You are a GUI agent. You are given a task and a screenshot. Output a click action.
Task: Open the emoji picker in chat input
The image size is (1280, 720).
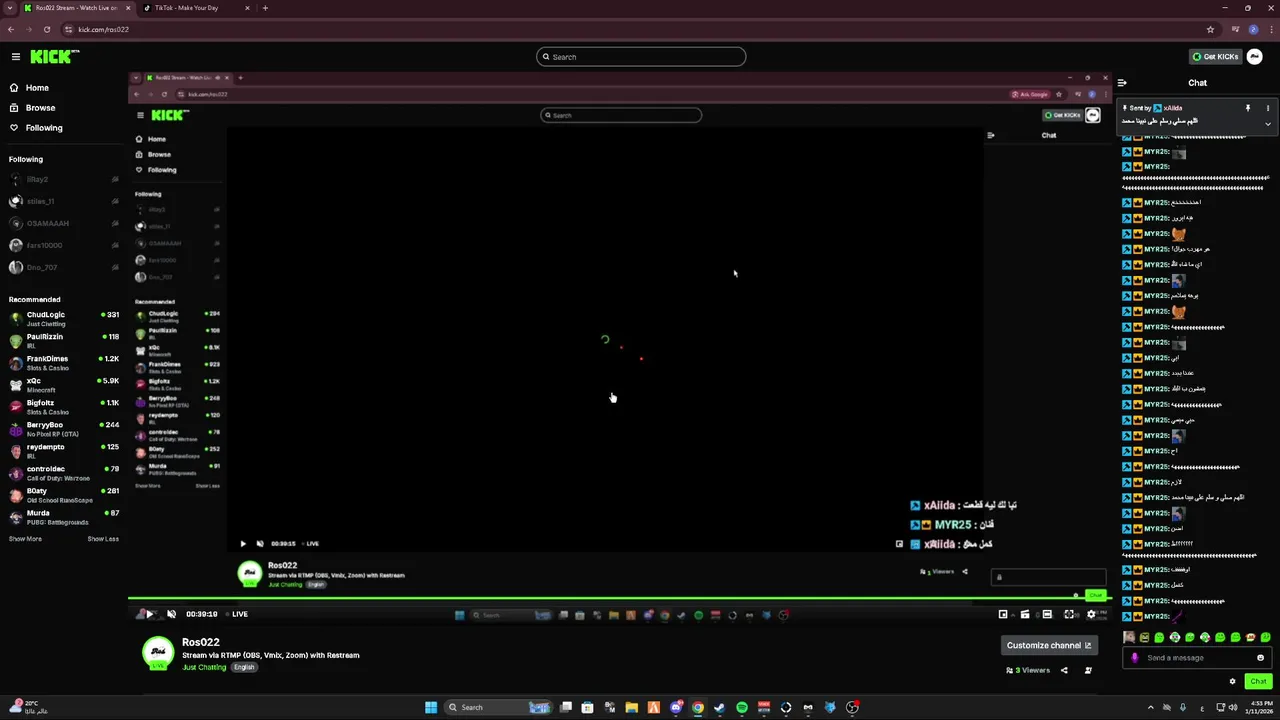(1260, 658)
